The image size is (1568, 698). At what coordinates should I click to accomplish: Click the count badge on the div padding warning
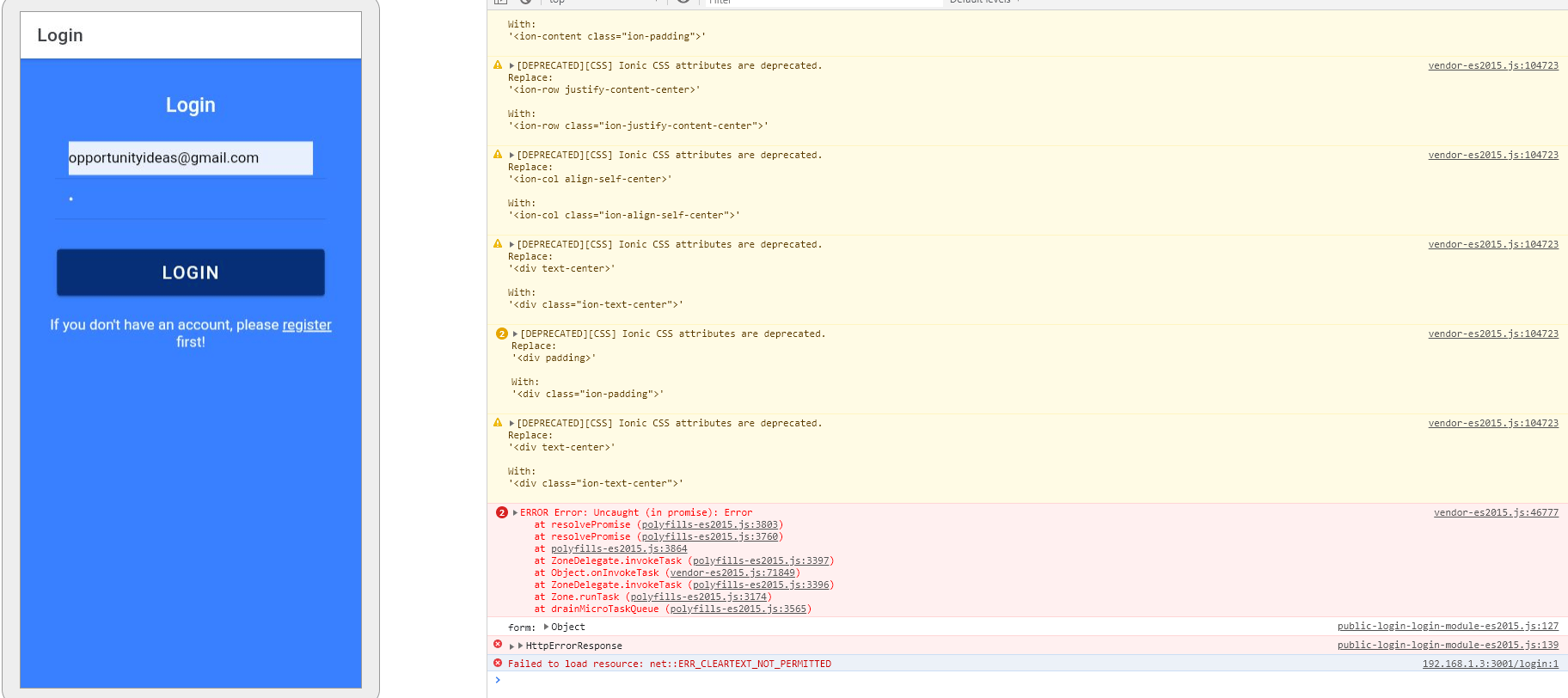click(502, 334)
